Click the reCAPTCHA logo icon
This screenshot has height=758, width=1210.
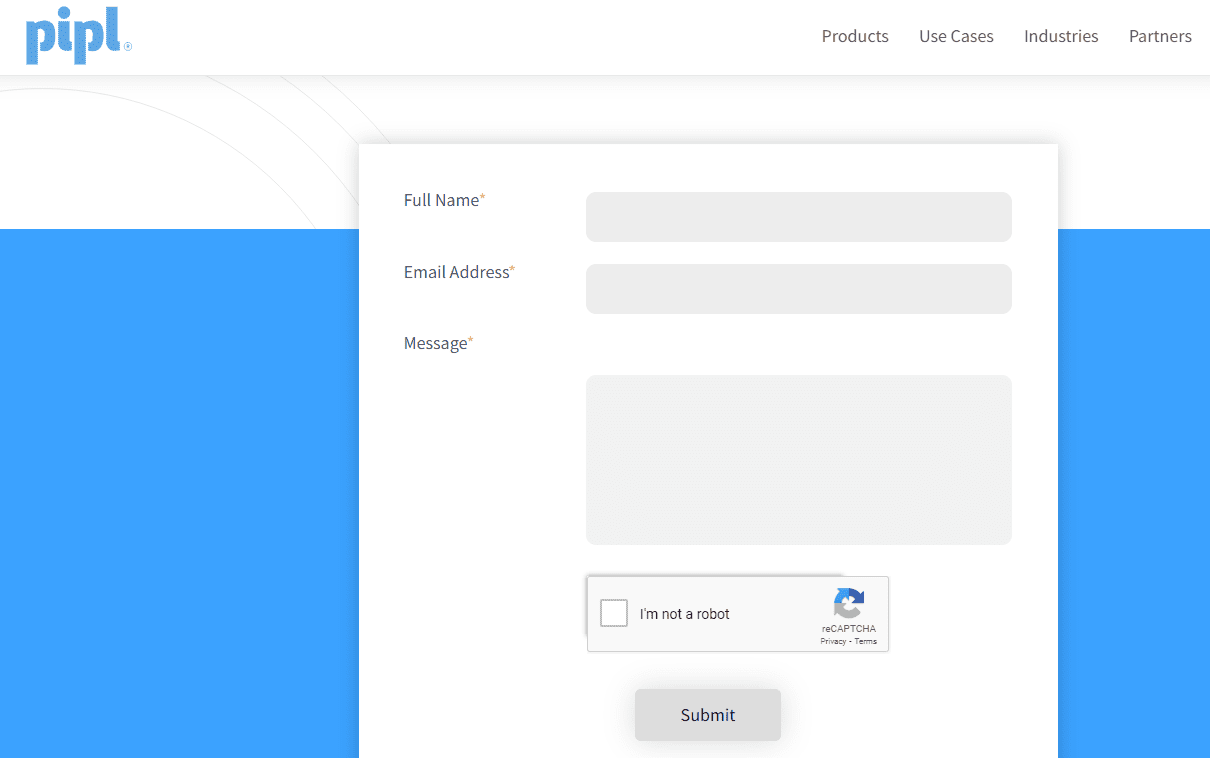coord(848,604)
